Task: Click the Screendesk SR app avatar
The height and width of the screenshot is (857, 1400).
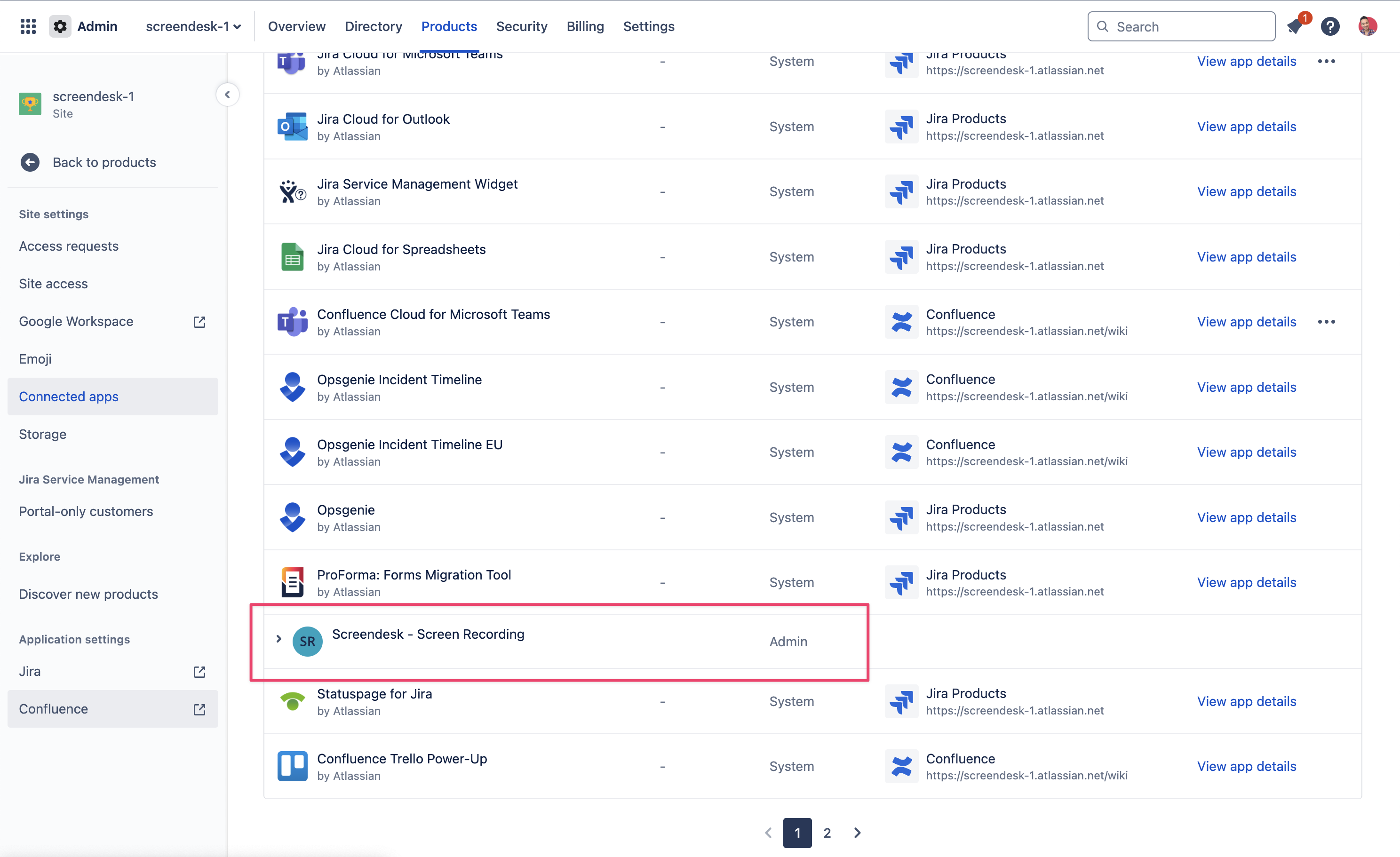Action: point(307,641)
